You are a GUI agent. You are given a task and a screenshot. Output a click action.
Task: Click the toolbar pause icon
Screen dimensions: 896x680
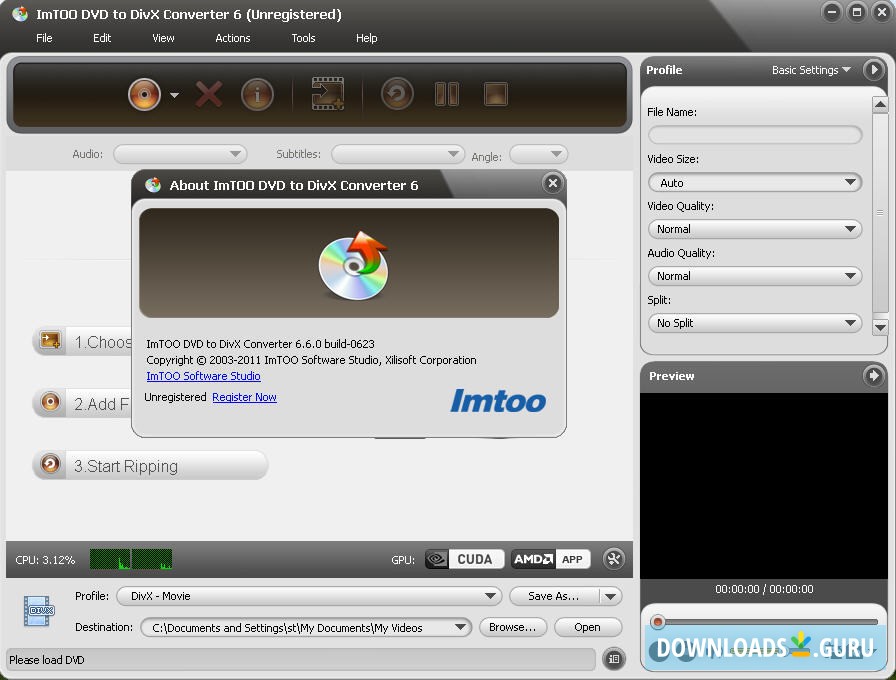tap(447, 94)
